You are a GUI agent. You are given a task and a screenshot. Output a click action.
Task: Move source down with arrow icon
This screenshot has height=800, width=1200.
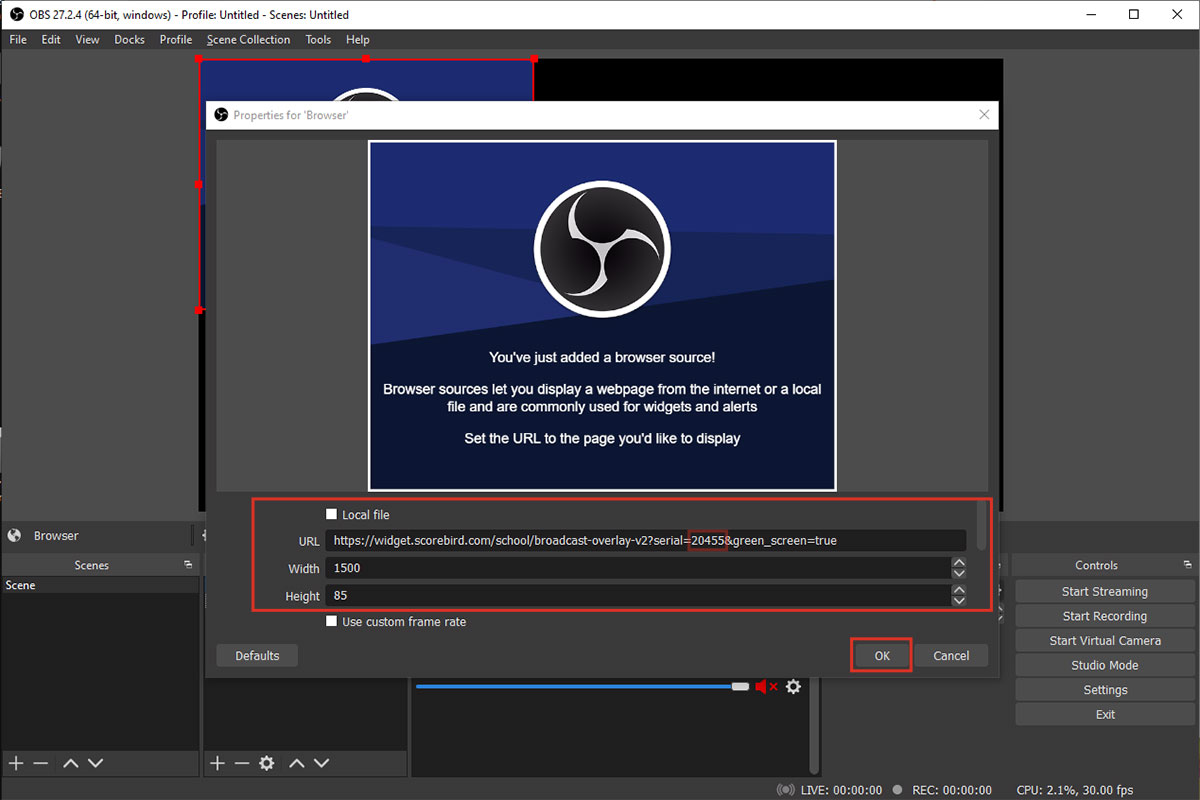tap(321, 763)
